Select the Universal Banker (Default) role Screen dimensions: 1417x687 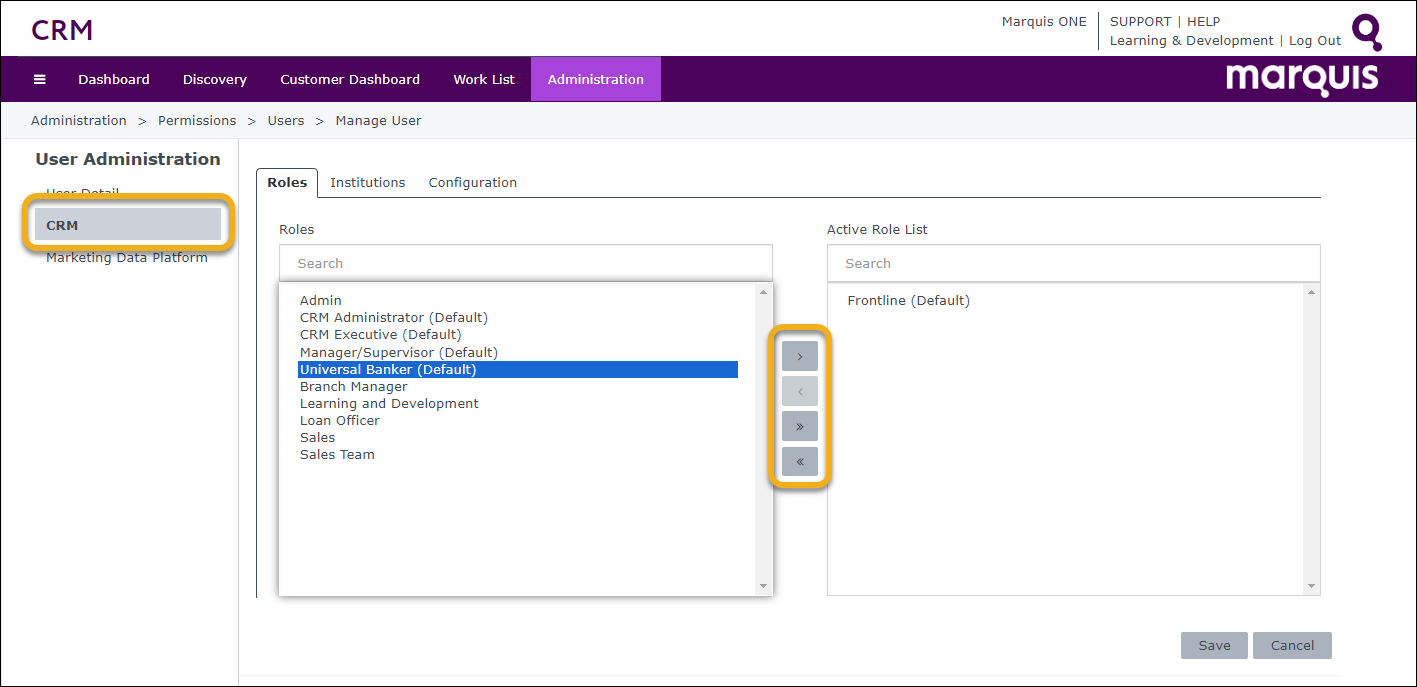pyautogui.click(x=518, y=370)
